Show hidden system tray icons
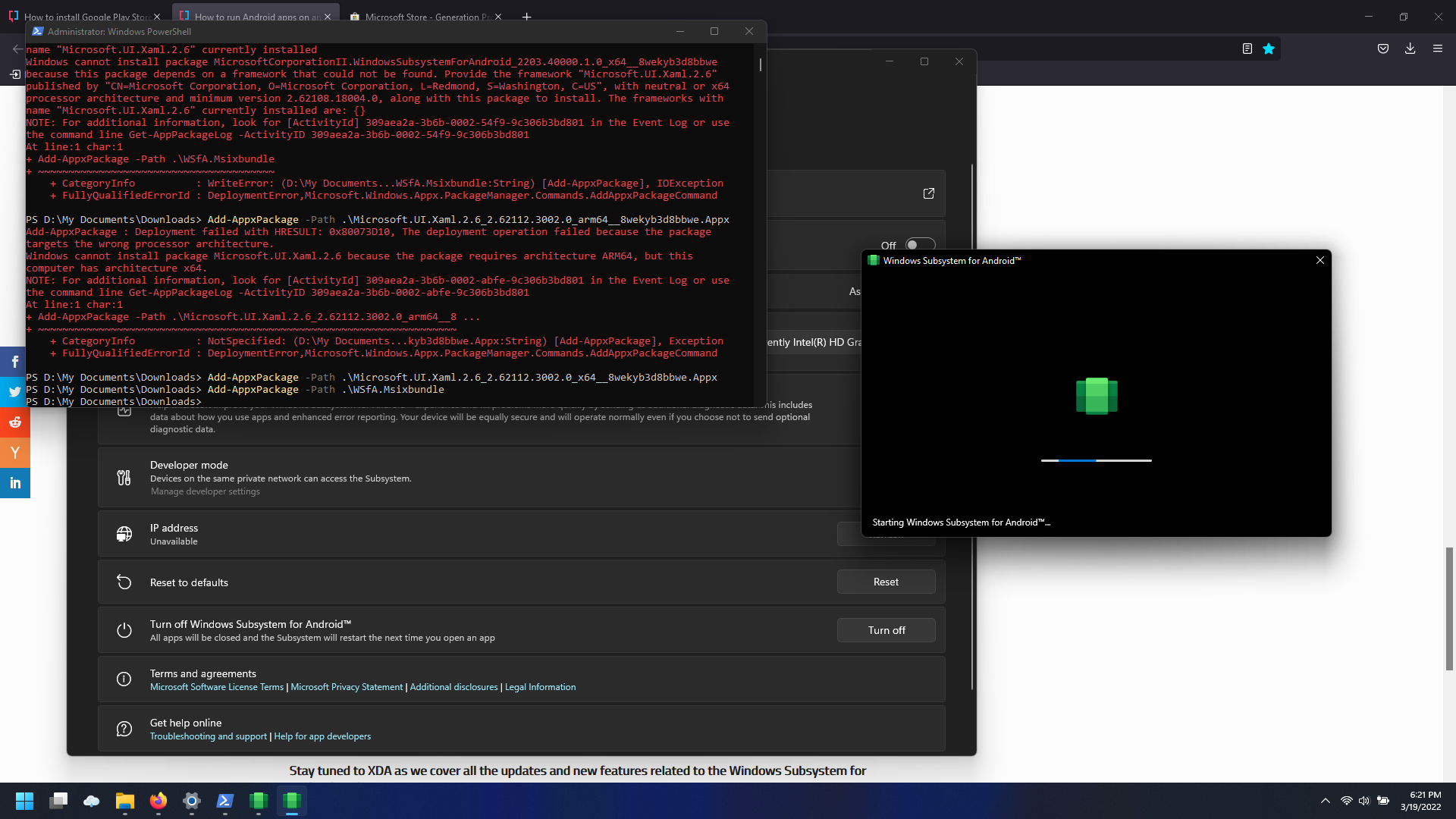 coord(1325,801)
